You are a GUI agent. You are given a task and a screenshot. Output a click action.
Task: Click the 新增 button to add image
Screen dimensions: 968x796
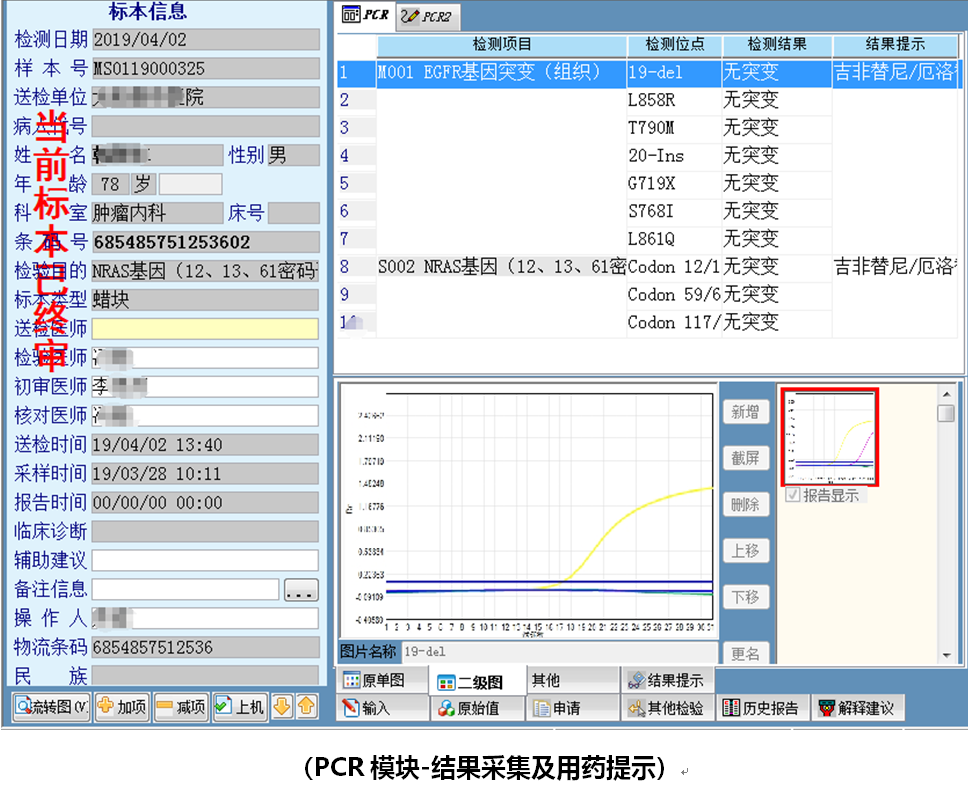pyautogui.click(x=744, y=412)
